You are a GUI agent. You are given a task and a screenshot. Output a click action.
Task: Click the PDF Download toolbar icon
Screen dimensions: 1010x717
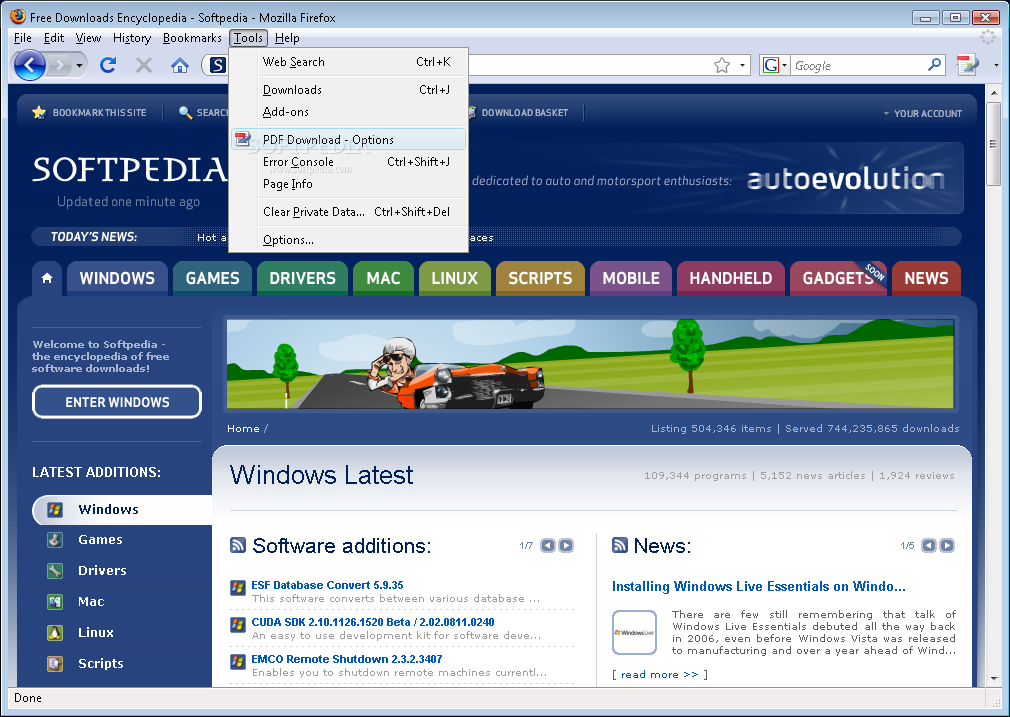pos(967,65)
